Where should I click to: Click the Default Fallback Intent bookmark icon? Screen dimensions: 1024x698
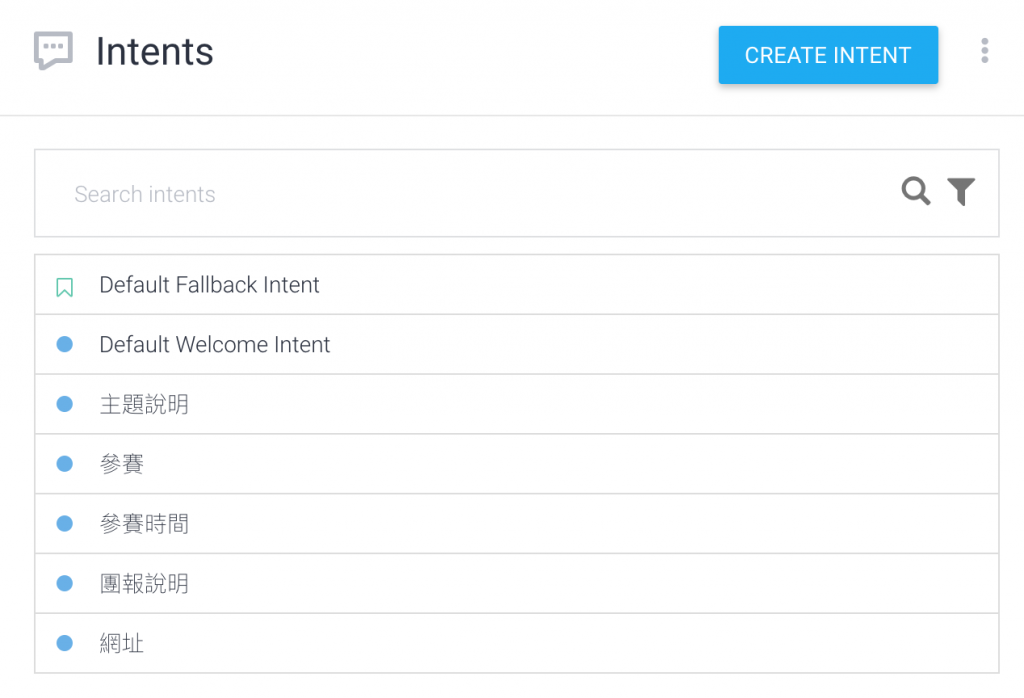pyautogui.click(x=65, y=287)
